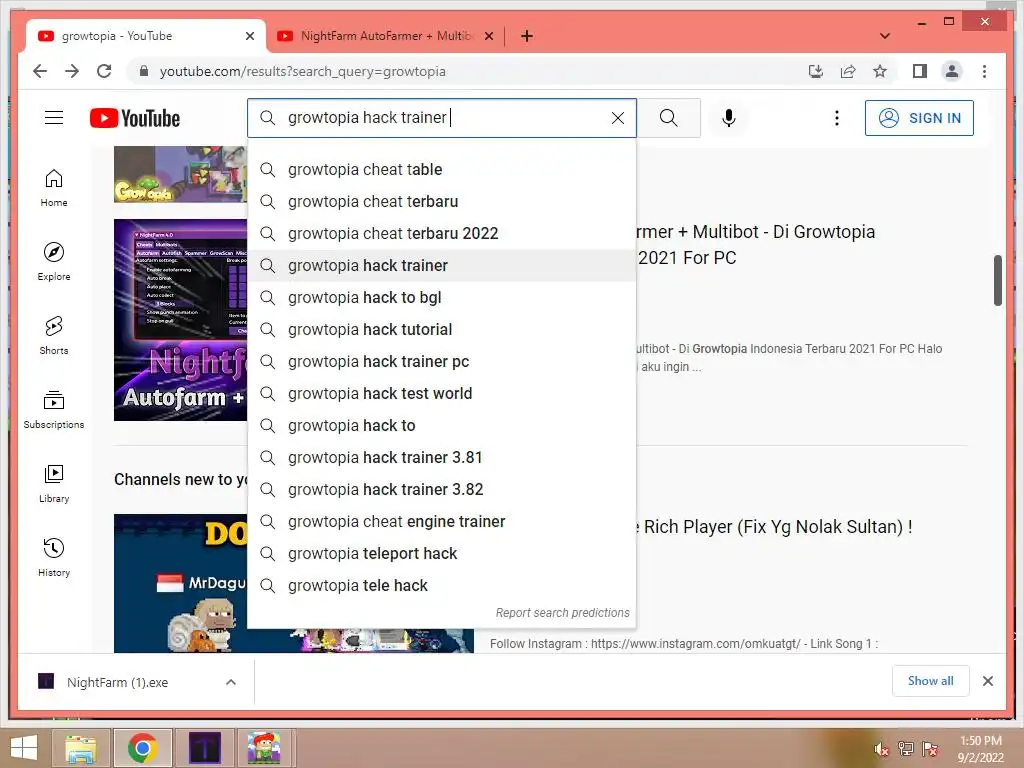Image resolution: width=1024 pixels, height=768 pixels.
Task: Select the growtopia - YouTube tab
Action: click(145, 36)
